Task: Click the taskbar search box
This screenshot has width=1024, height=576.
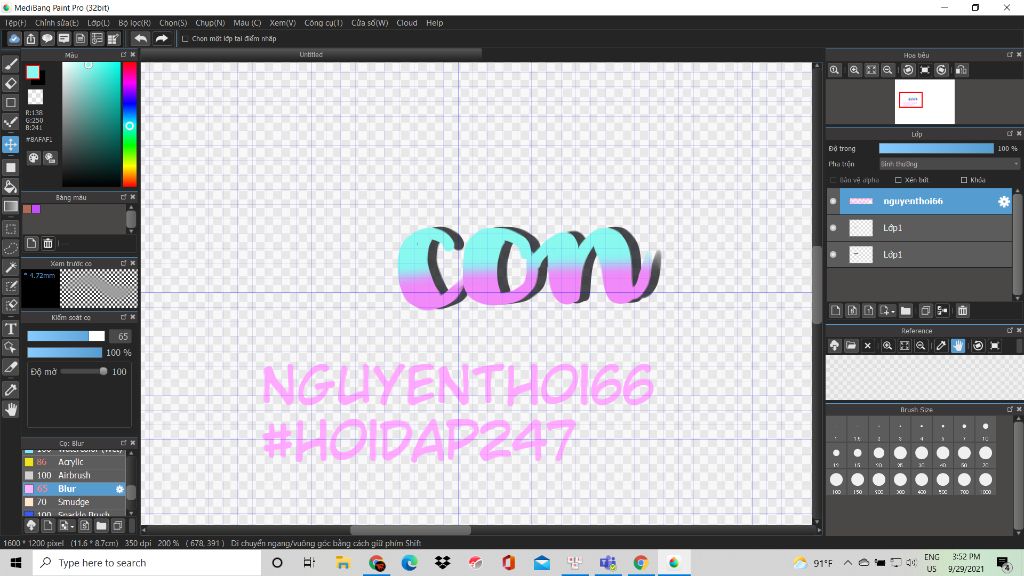Action: click(147, 562)
